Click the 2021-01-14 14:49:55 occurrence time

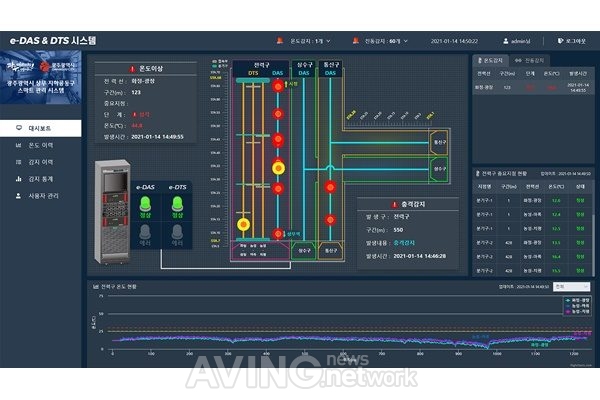(x=157, y=137)
